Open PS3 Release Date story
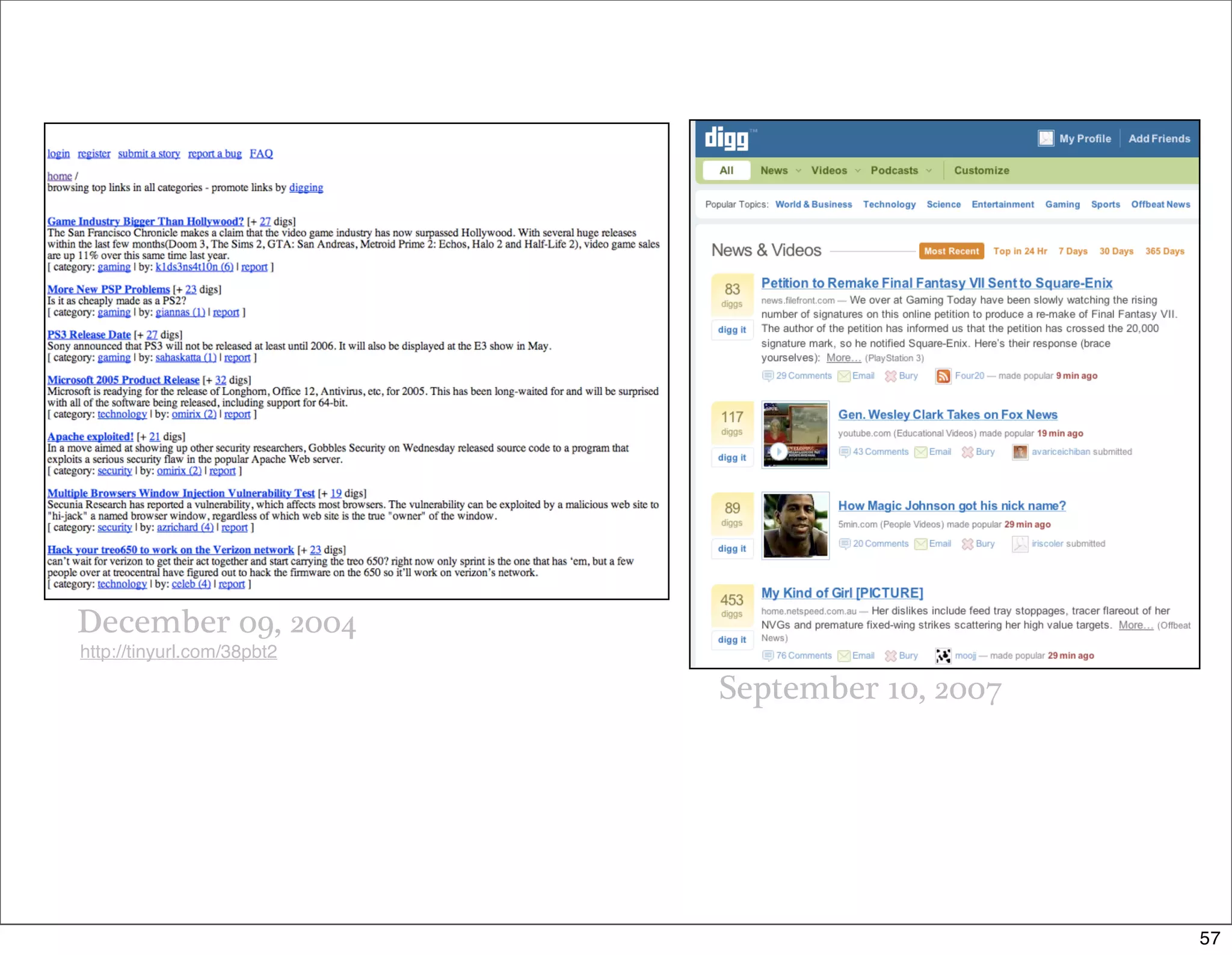The image size is (1232, 955). point(89,335)
